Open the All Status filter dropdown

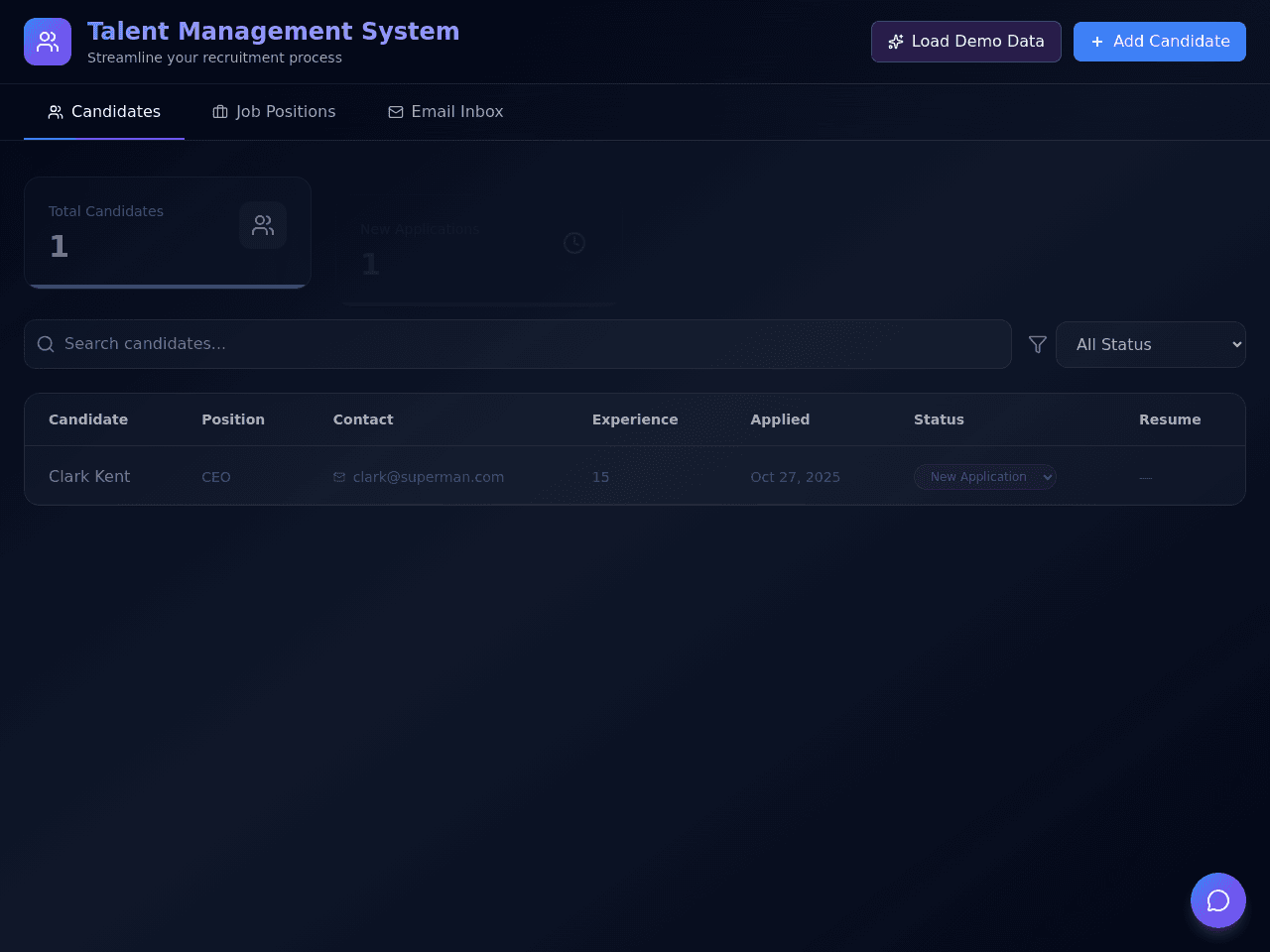1151,344
